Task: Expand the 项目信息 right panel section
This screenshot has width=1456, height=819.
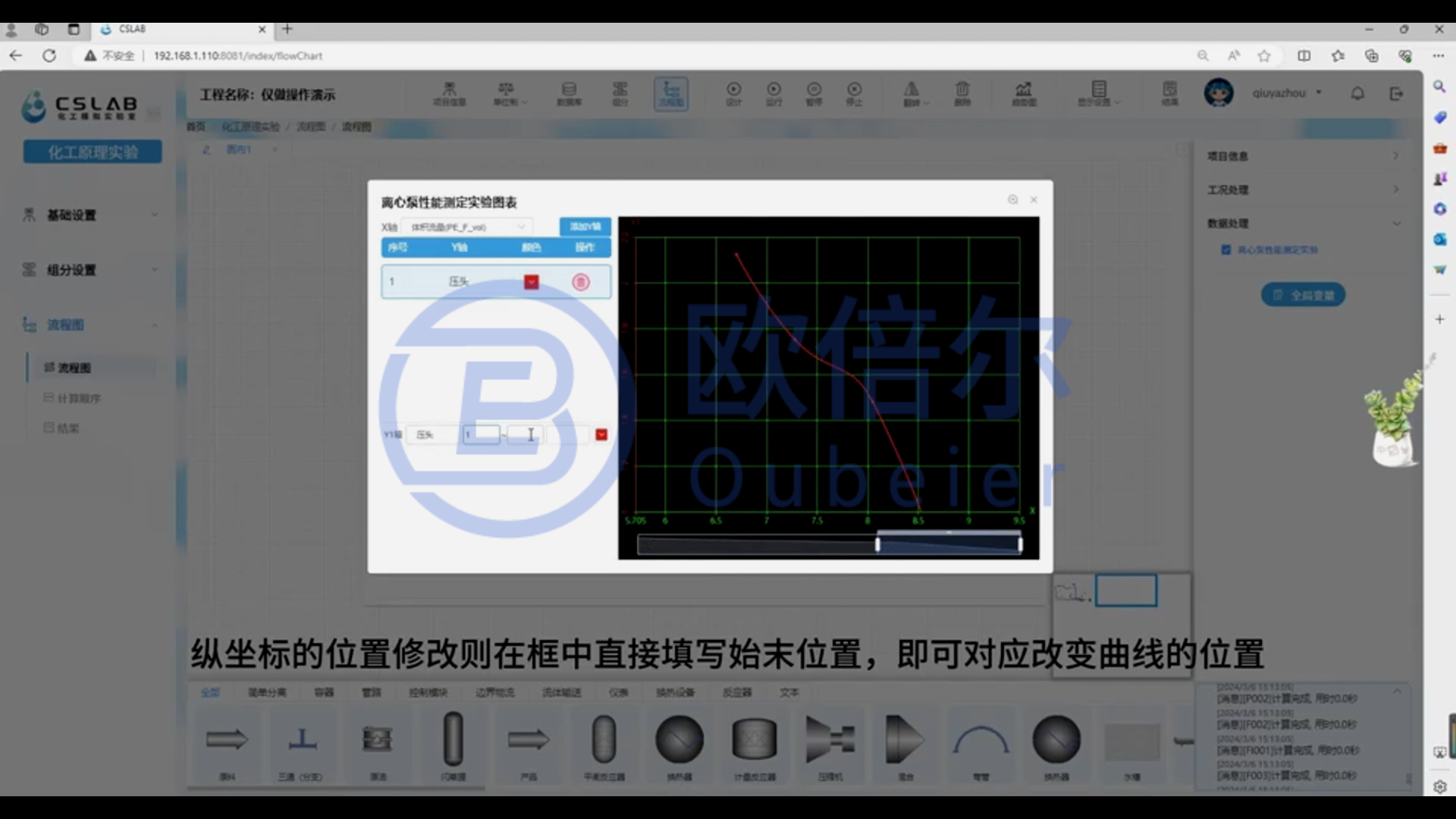Action: coord(1303,156)
